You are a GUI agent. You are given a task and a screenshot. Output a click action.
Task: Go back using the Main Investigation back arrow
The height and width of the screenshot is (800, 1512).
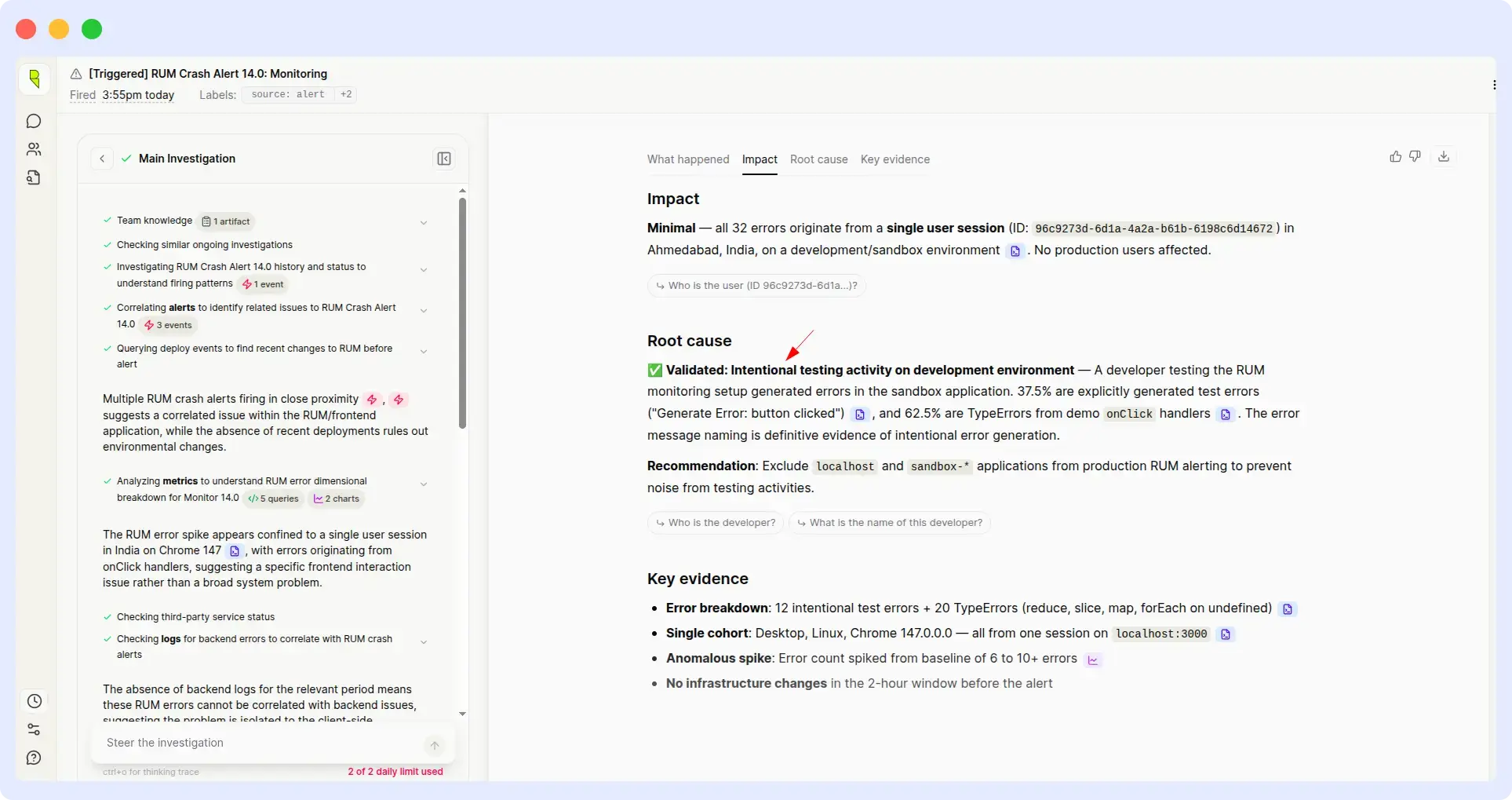click(x=103, y=159)
